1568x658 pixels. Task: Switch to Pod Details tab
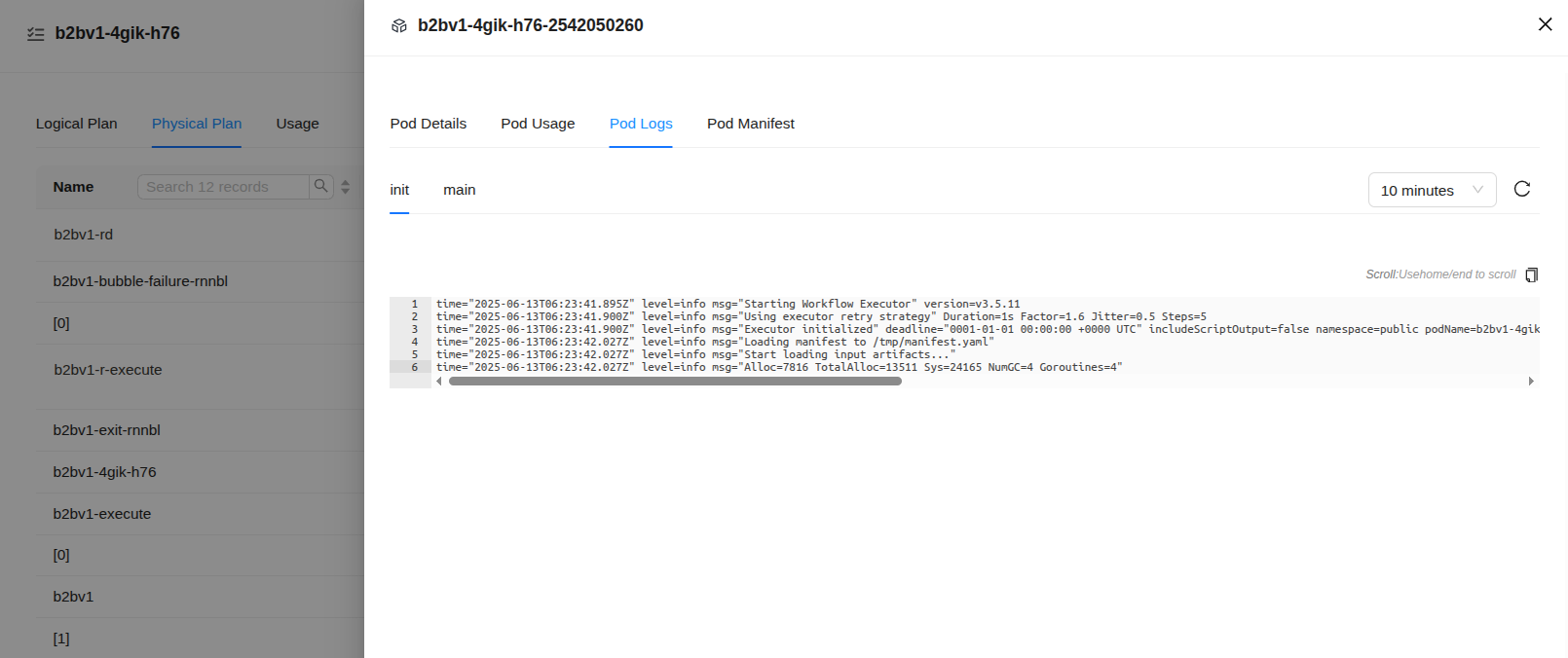coord(429,124)
